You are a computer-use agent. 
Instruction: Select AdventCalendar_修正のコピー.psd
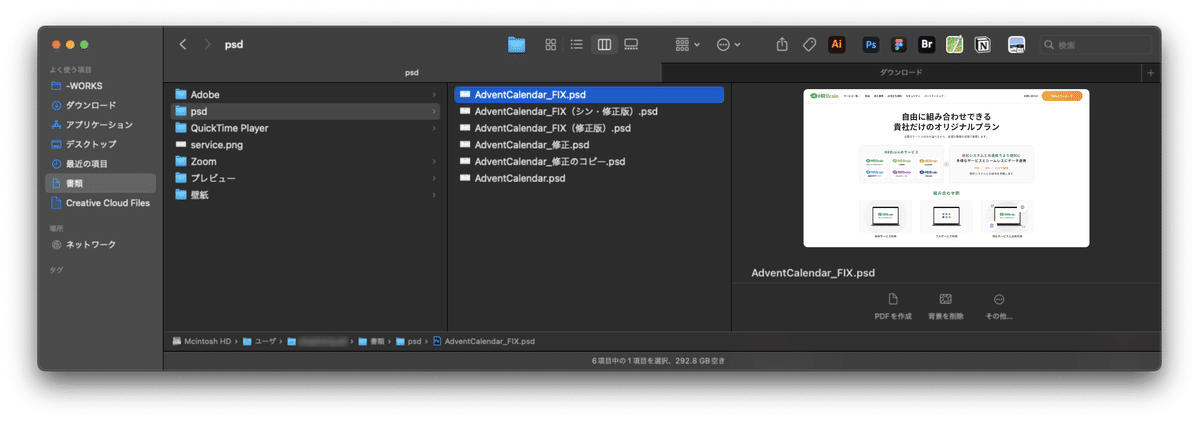[x=589, y=161]
